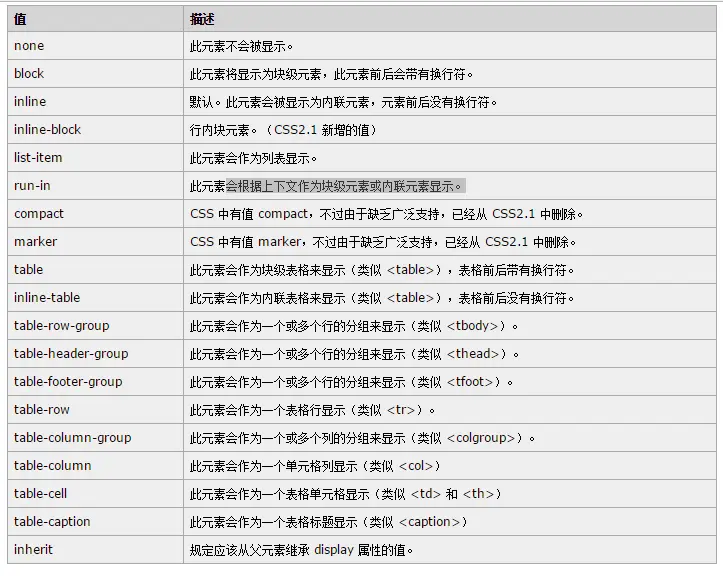Click the '值' column header
This screenshot has width=723, height=576.
95,19
